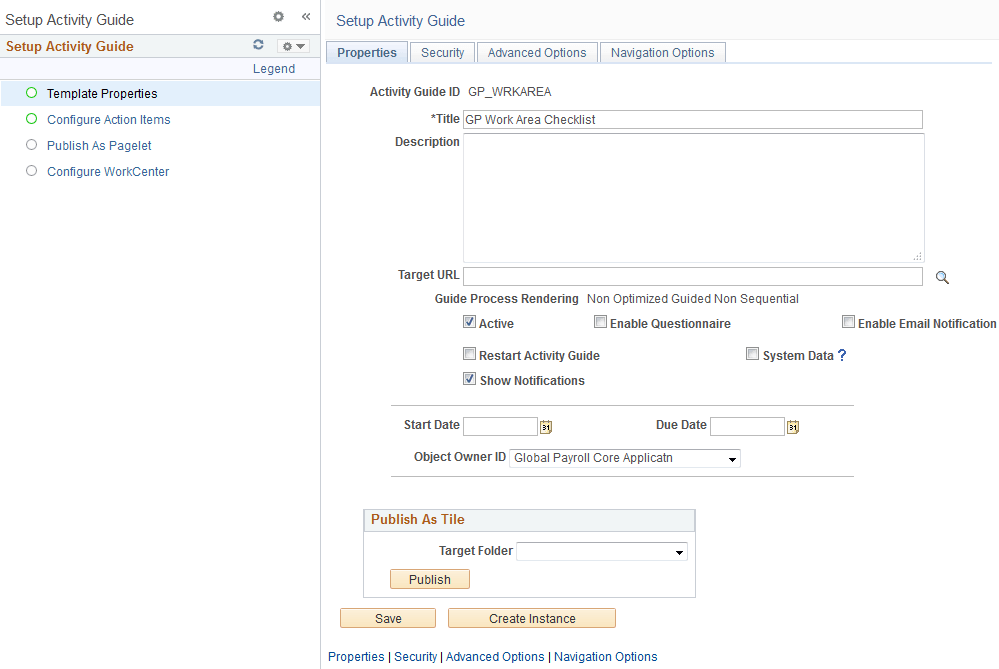
Task: Click the Create Instance button
Action: pyautogui.click(x=531, y=617)
